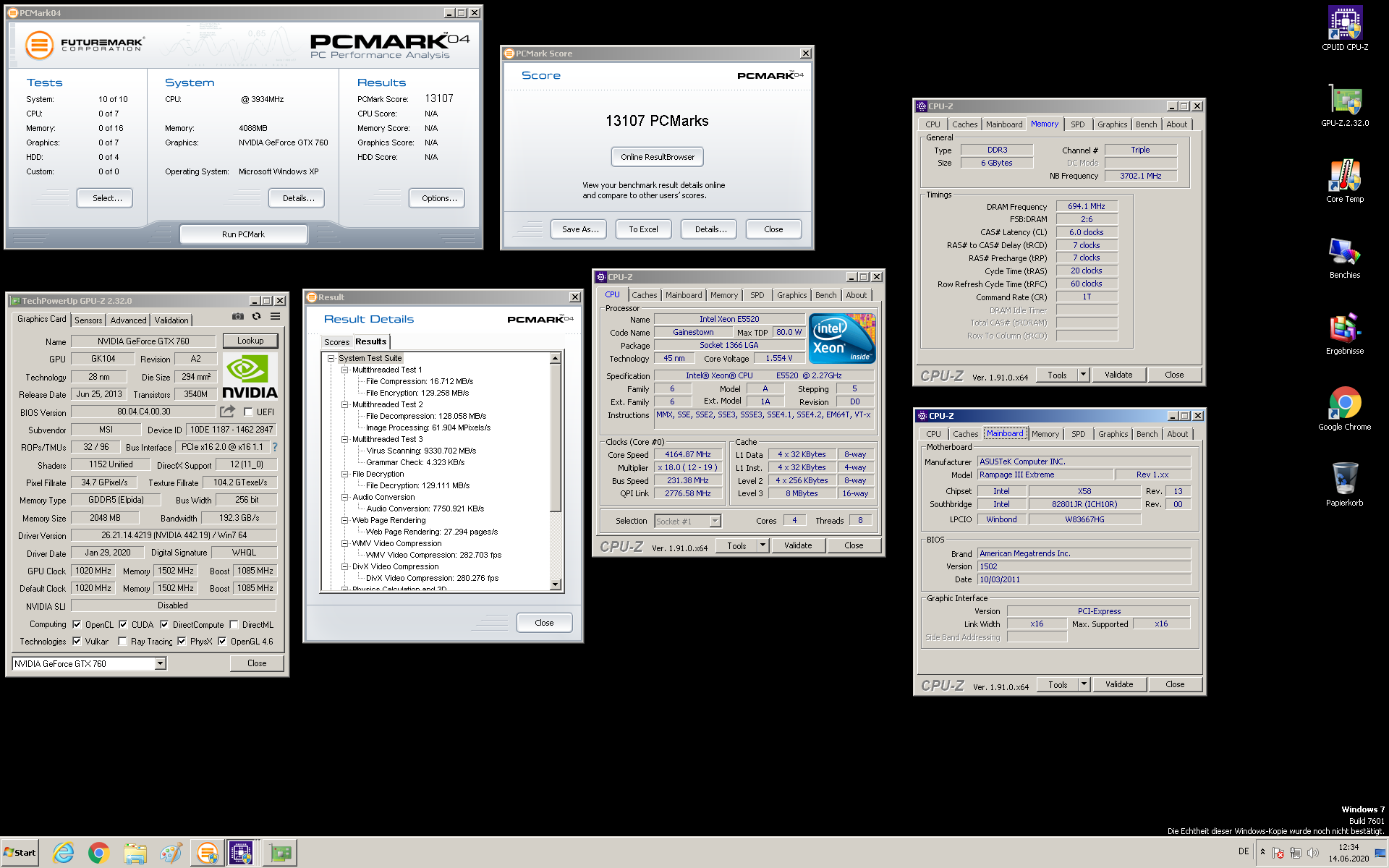Click Save As button in PCMark Score
Viewport: 1389px width, 868px height.
[x=580, y=229]
